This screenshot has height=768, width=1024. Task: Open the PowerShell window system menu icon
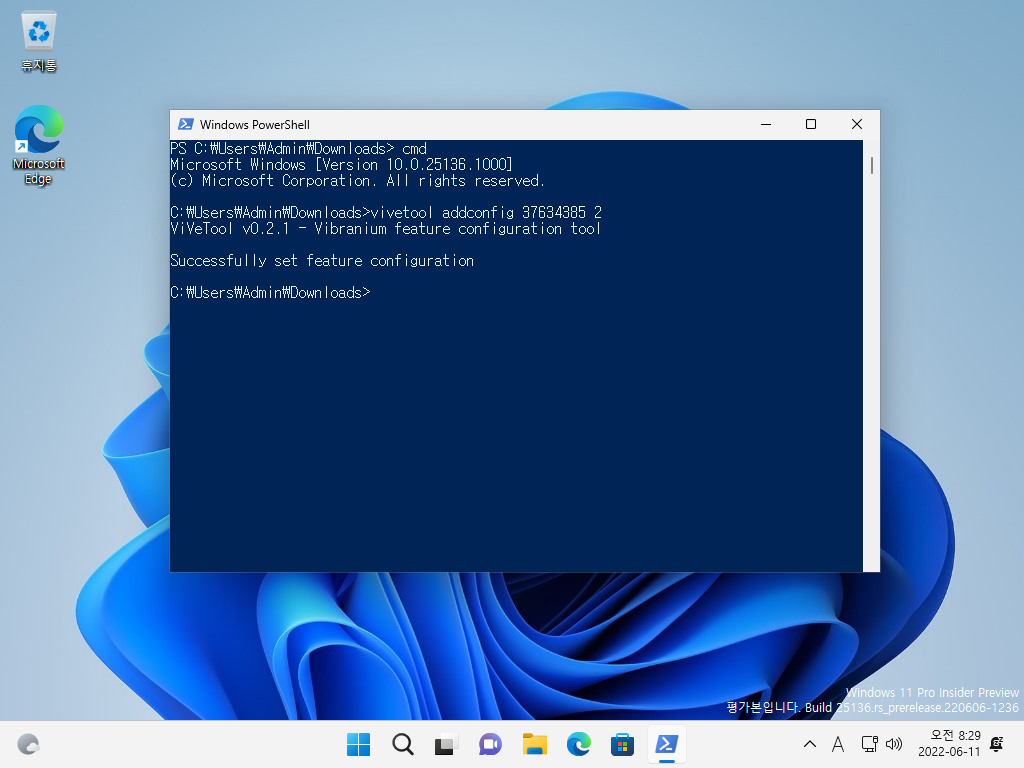(185, 124)
